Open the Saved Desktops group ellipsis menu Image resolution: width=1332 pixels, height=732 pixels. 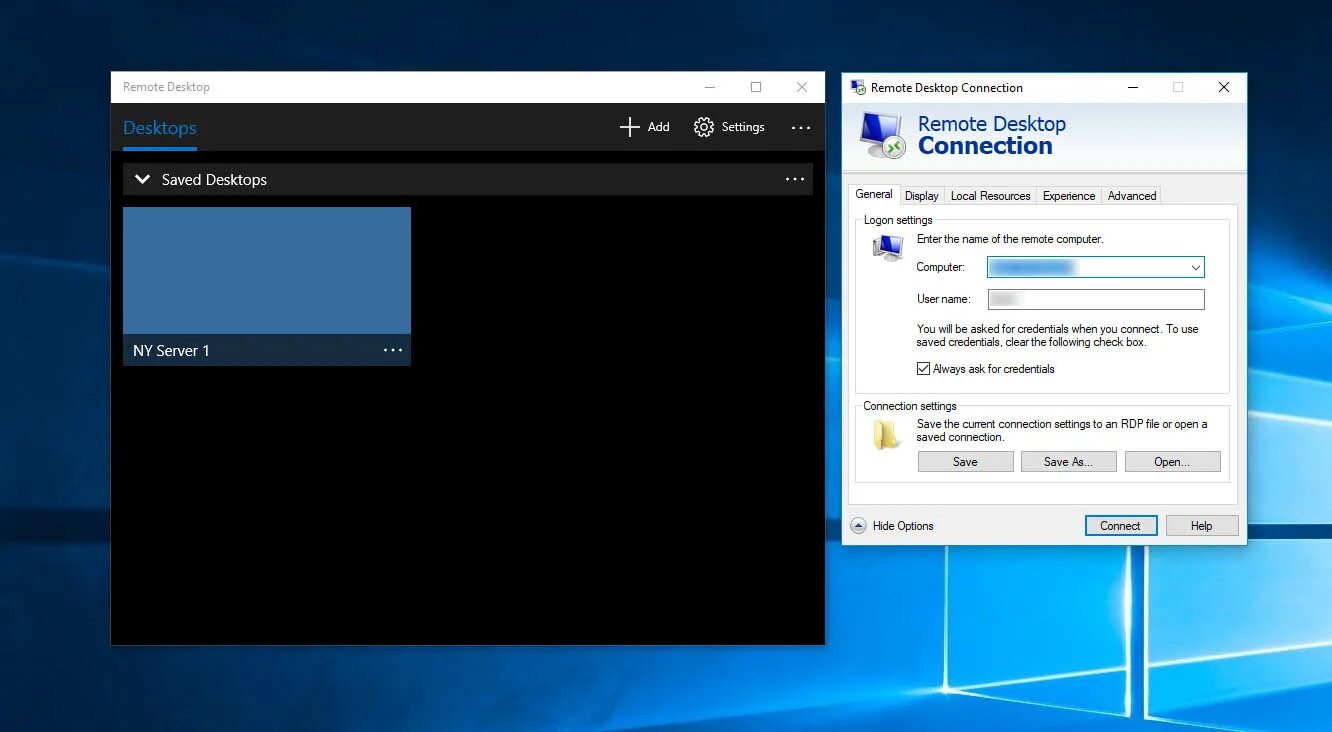795,179
